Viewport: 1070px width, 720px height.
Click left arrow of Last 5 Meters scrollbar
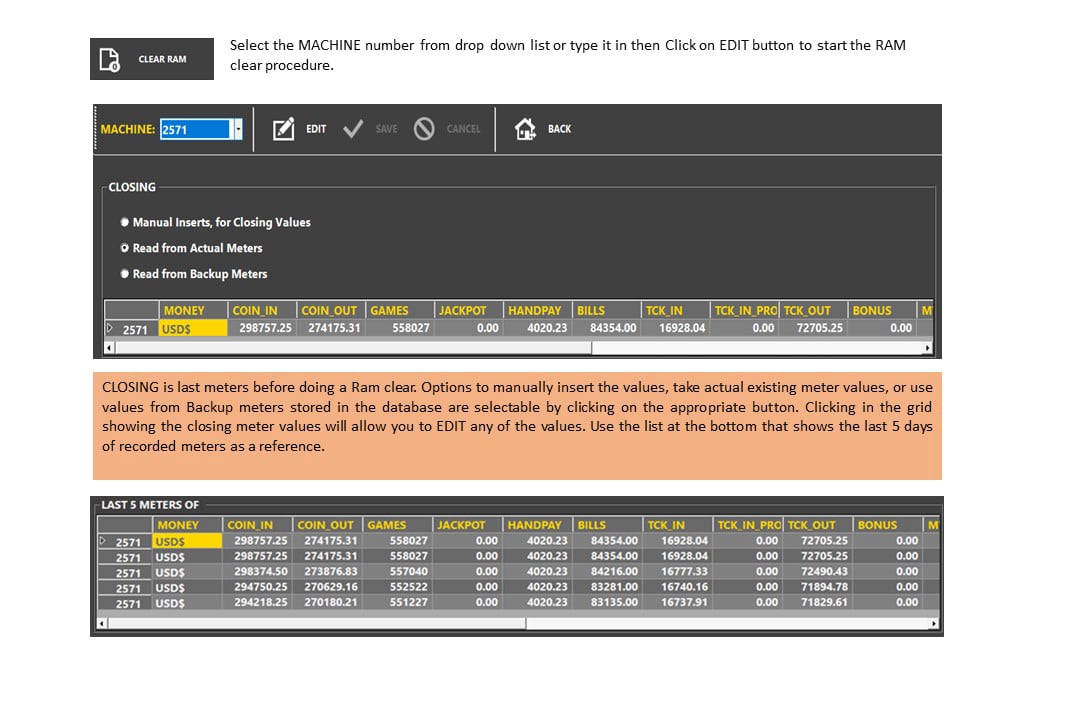[102, 623]
